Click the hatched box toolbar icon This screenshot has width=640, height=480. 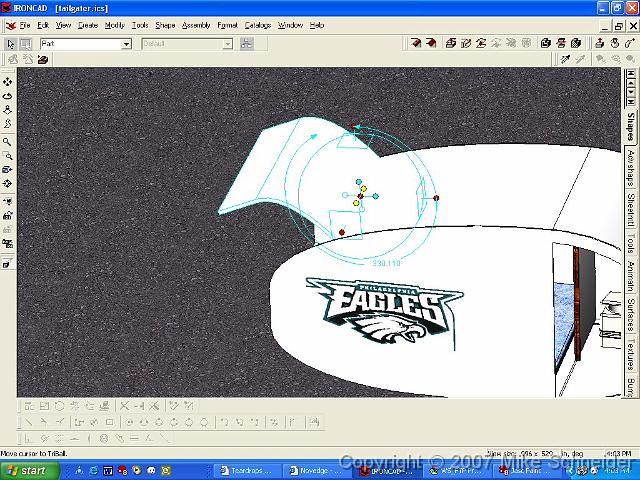click(x=576, y=43)
